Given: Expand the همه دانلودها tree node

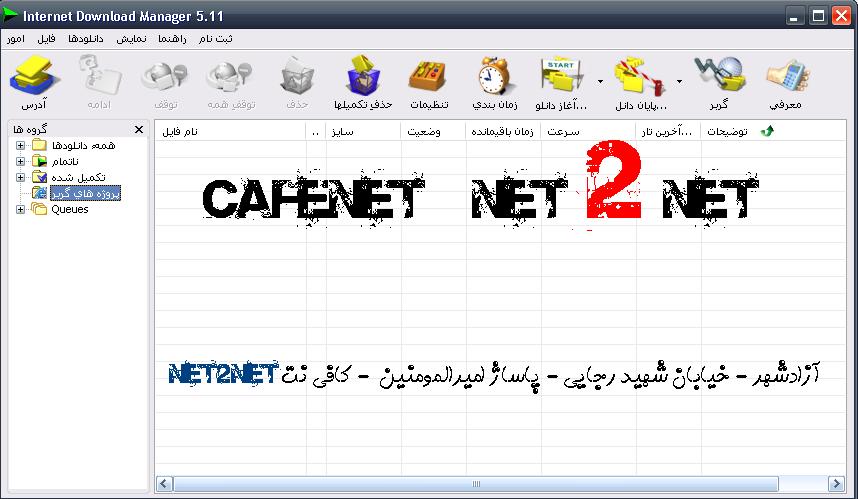Looking at the screenshot, I should click(x=20, y=146).
